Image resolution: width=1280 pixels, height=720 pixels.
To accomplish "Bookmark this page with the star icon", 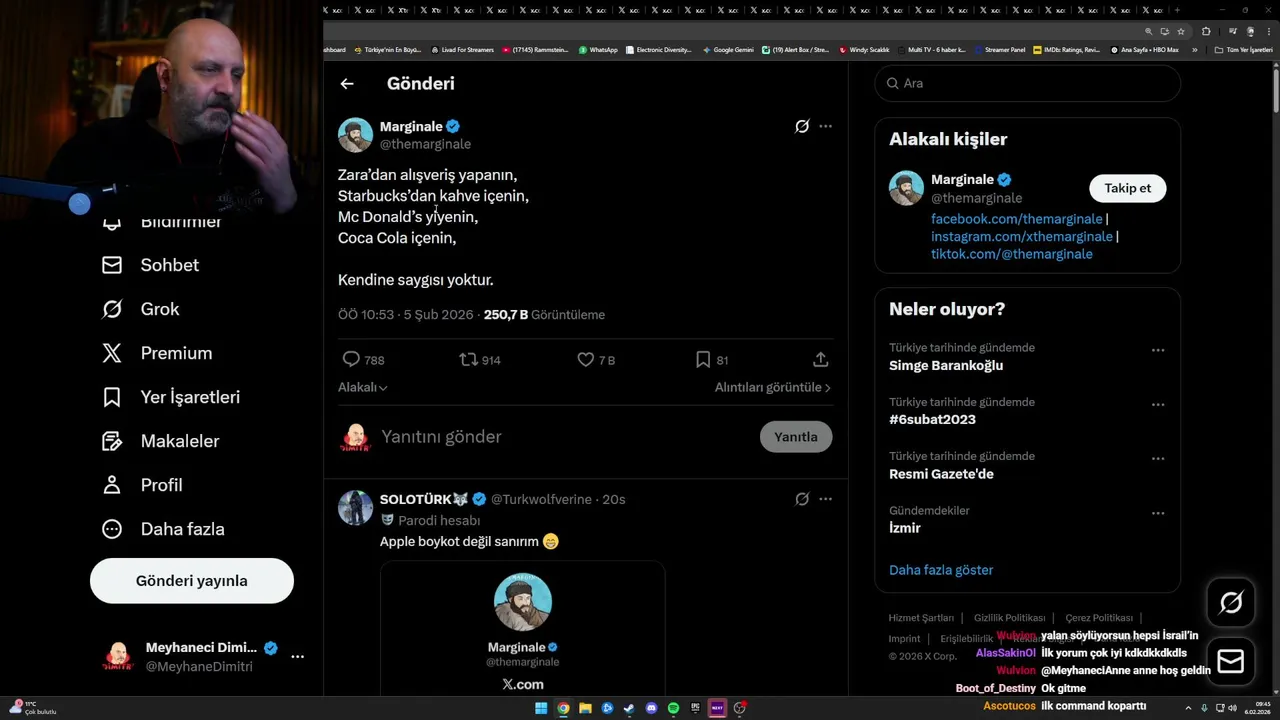I will click(x=1180, y=31).
